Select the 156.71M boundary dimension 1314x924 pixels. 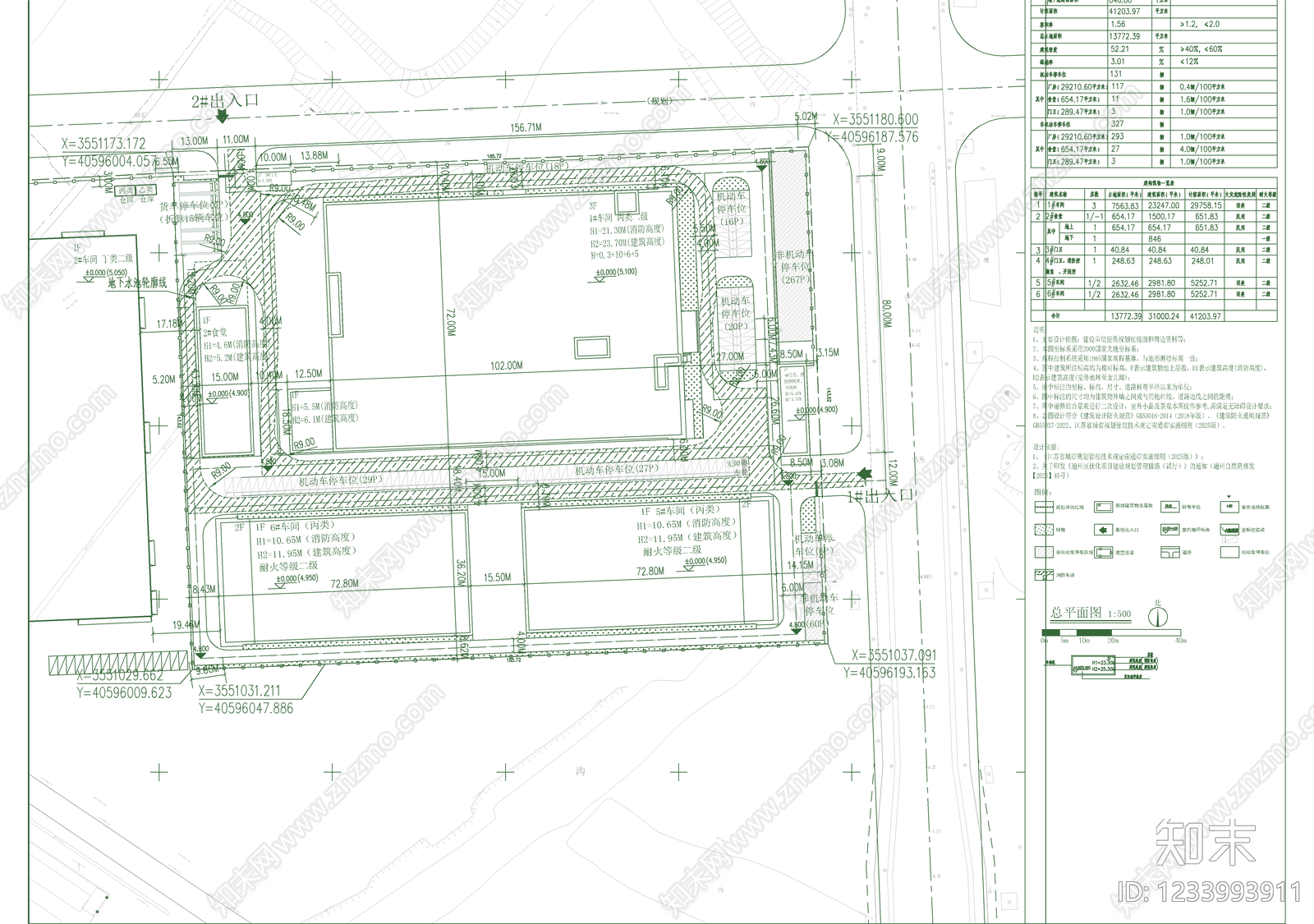click(x=526, y=128)
